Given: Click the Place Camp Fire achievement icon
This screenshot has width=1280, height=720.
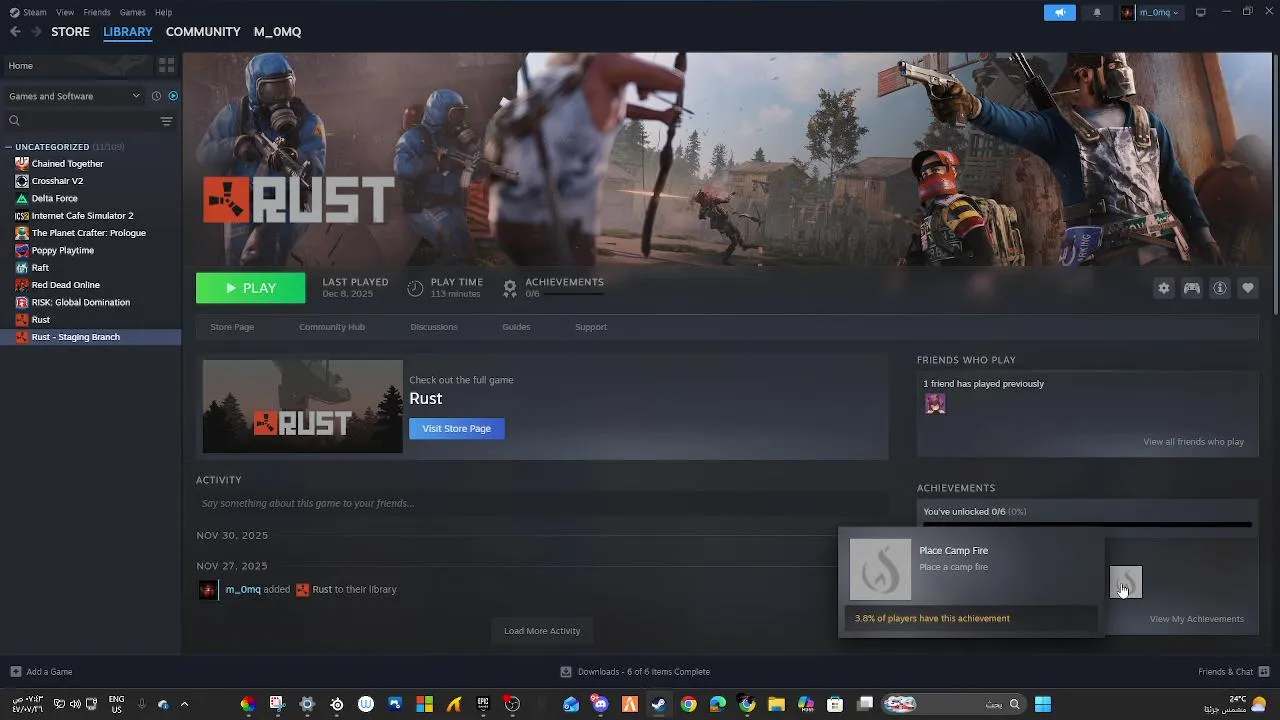Looking at the screenshot, I should 1126,582.
